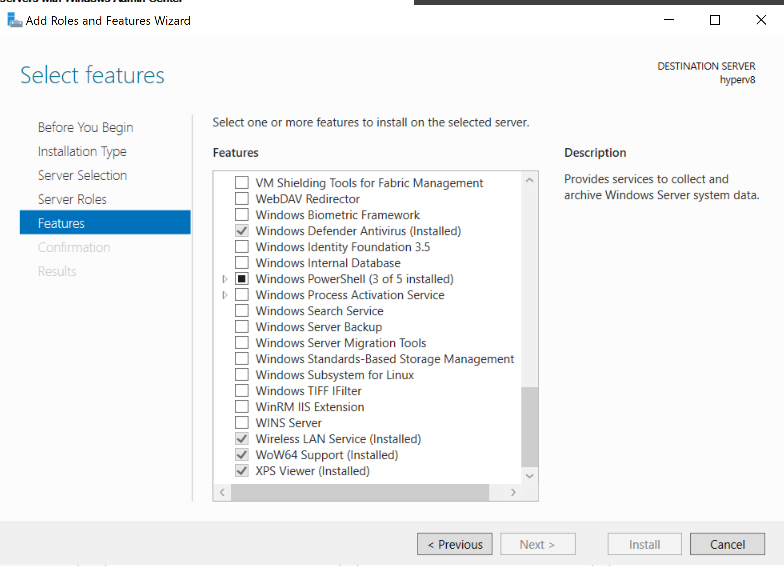The image size is (784, 566).
Task: Select 'WoW64 Support (Installed)' row text
Action: pyautogui.click(x=327, y=455)
